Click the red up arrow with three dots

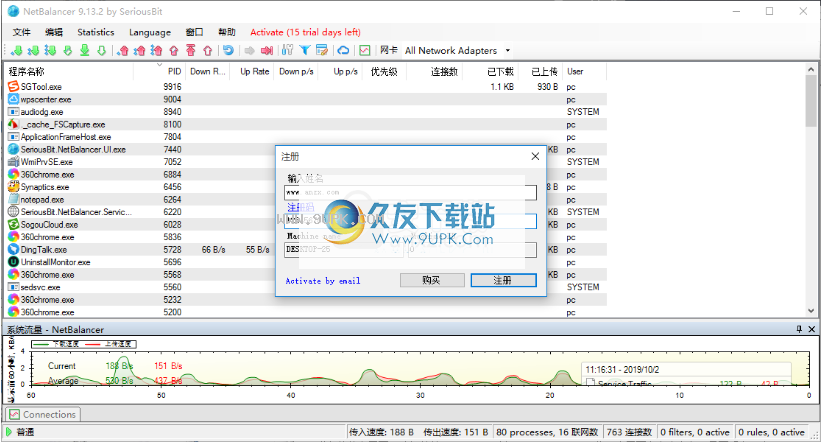click(156, 51)
